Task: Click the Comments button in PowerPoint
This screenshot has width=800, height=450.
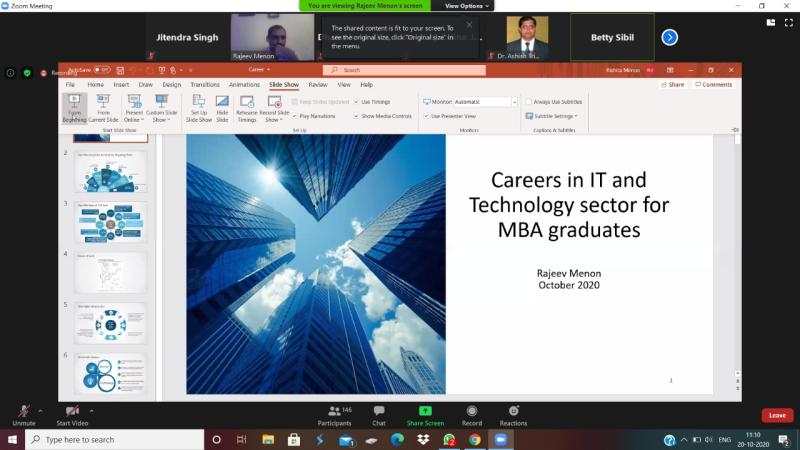Action: 713,85
